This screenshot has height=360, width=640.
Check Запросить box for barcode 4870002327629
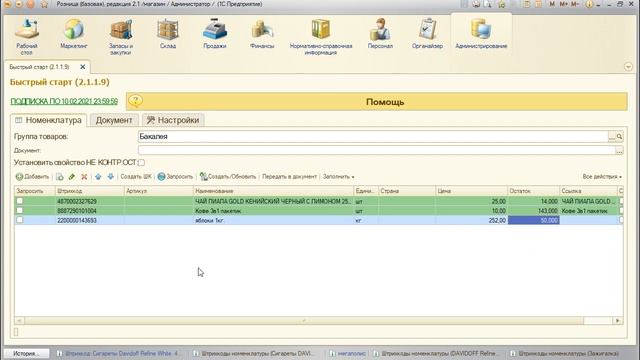pos(20,201)
